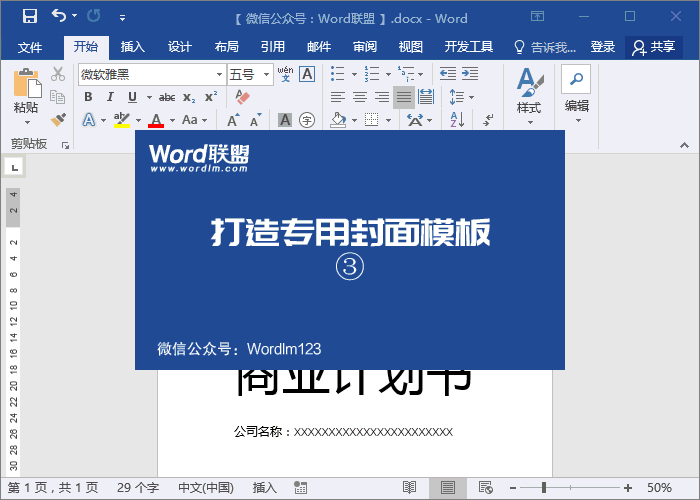Switch to the 引用 ribbon tab
The image size is (700, 500).
click(x=273, y=46)
